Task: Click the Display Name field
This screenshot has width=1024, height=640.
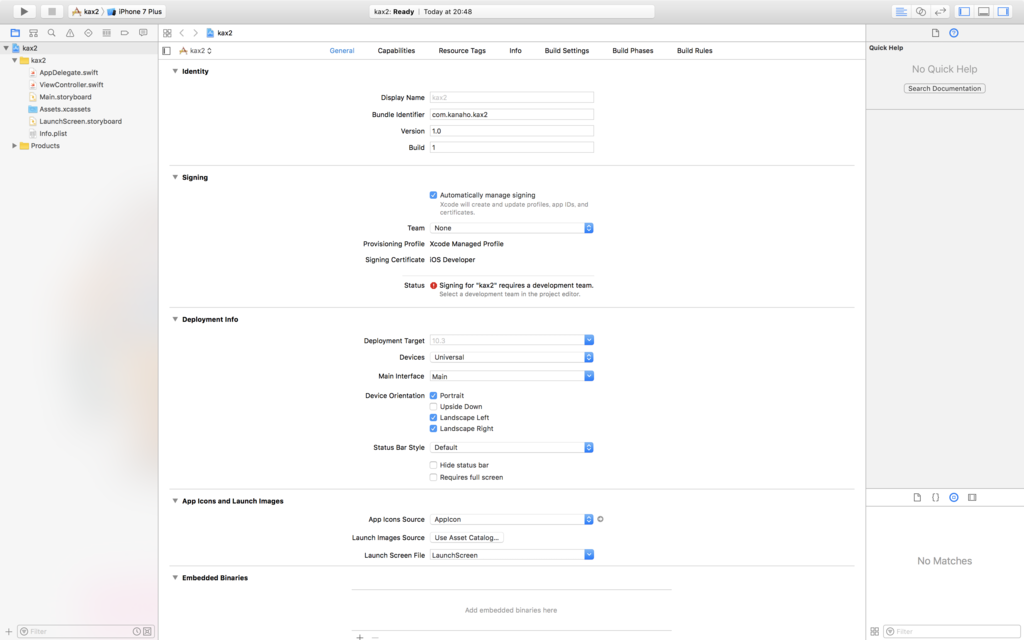Action: pyautogui.click(x=511, y=97)
